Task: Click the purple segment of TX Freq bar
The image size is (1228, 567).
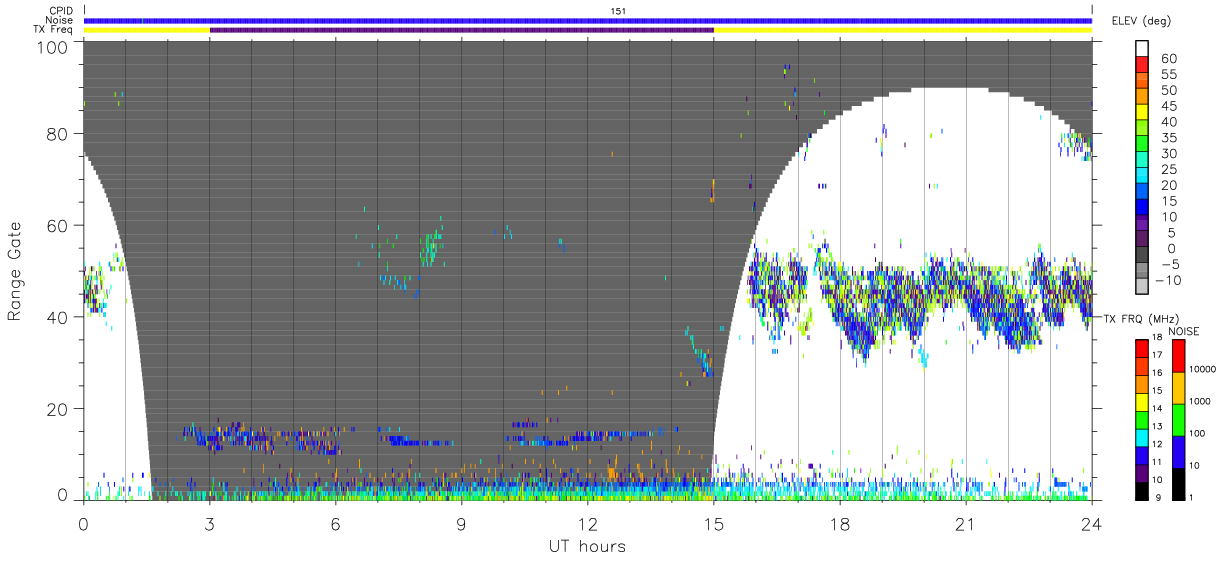Action: pyautogui.click(x=461, y=30)
